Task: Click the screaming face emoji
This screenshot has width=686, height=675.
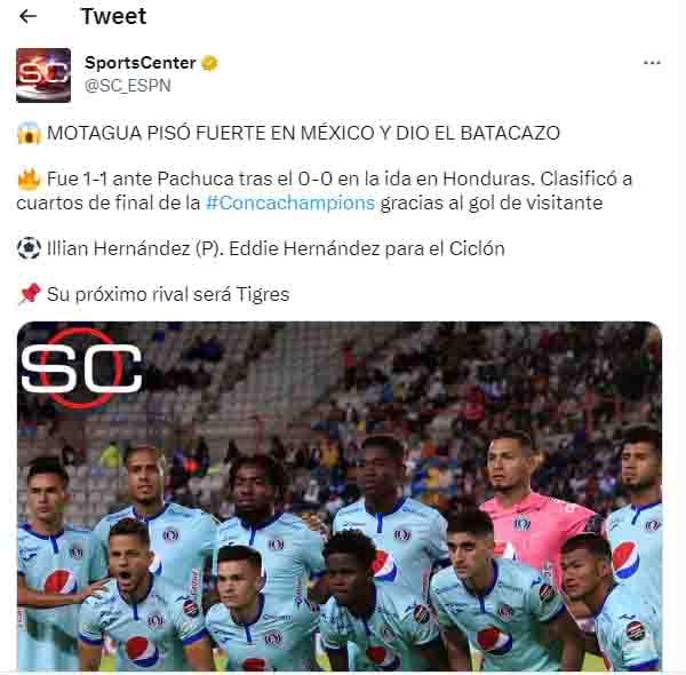Action: coord(29,133)
